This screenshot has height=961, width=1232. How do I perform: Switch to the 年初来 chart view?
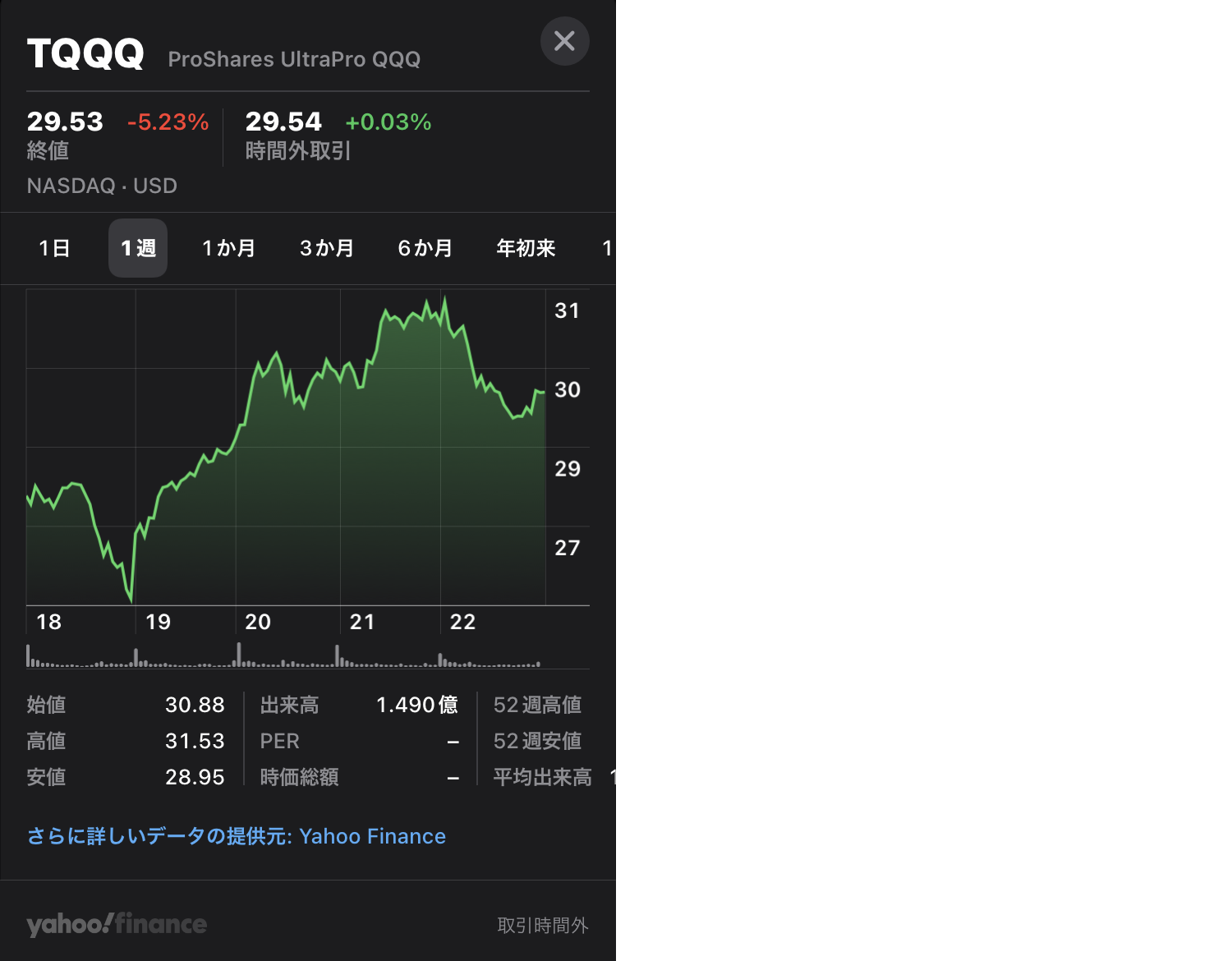tap(525, 248)
